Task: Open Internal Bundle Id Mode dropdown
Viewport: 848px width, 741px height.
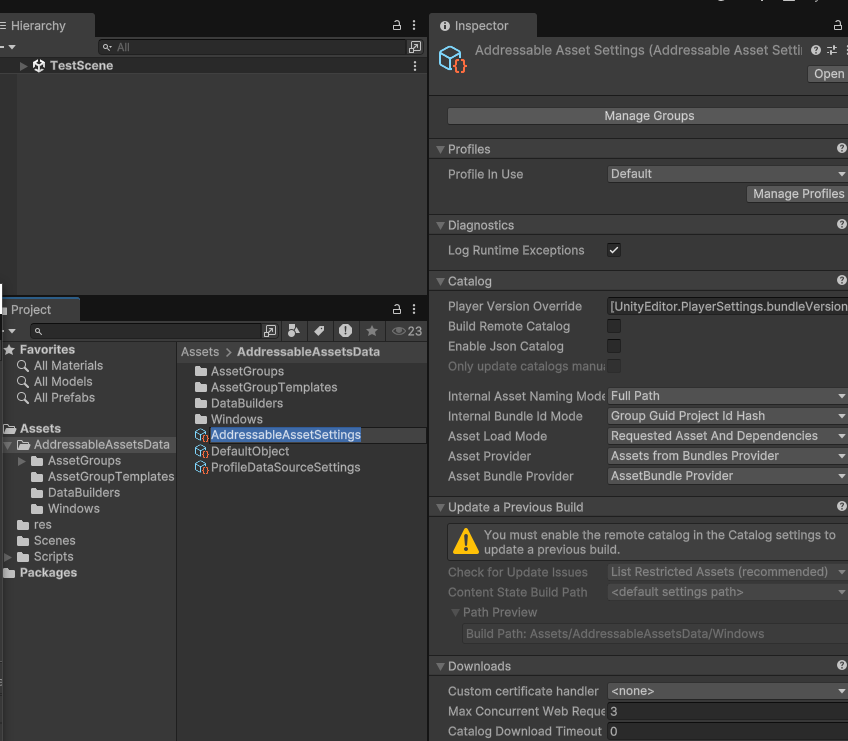Action: click(727, 416)
